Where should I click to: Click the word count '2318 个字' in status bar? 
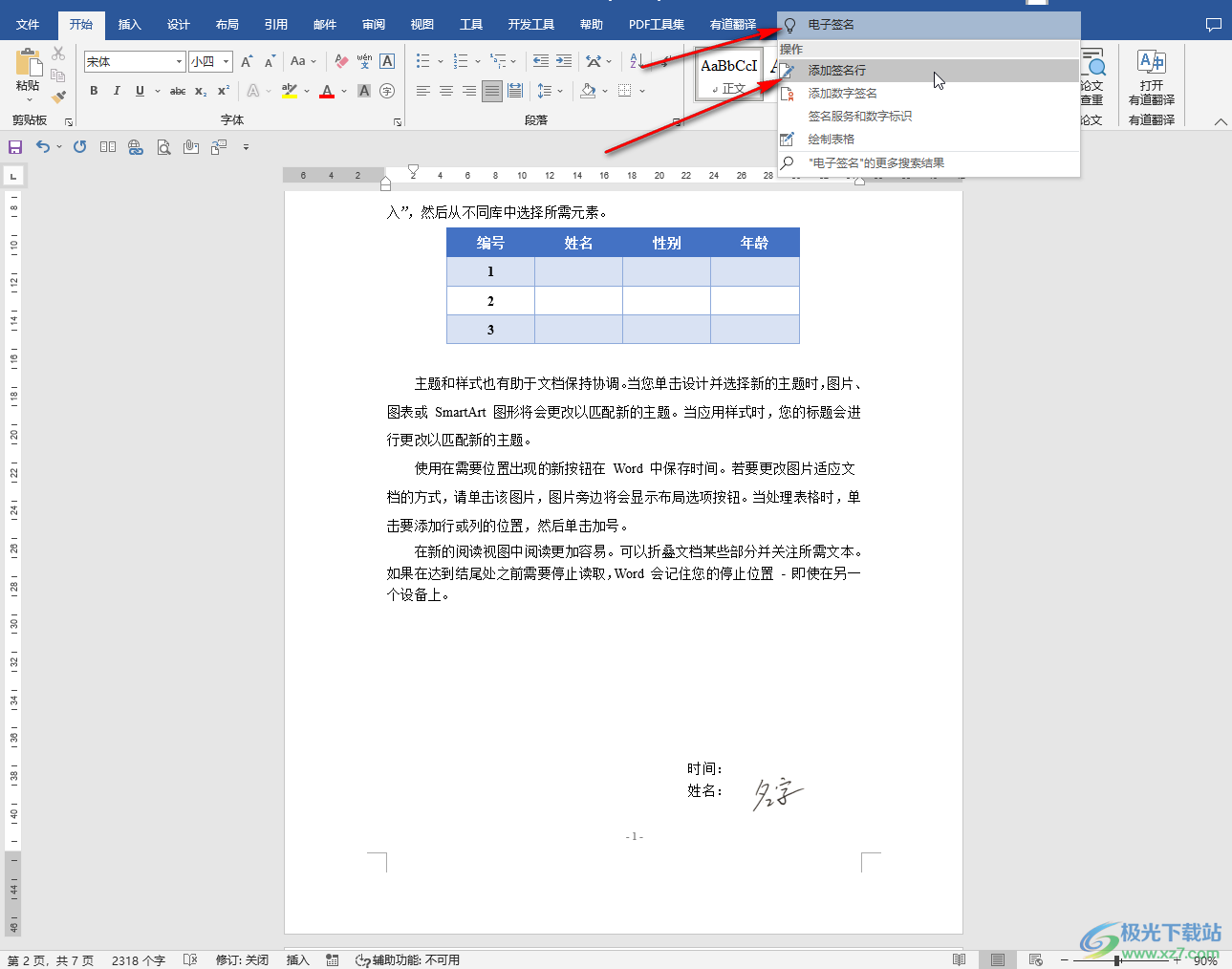click(139, 960)
